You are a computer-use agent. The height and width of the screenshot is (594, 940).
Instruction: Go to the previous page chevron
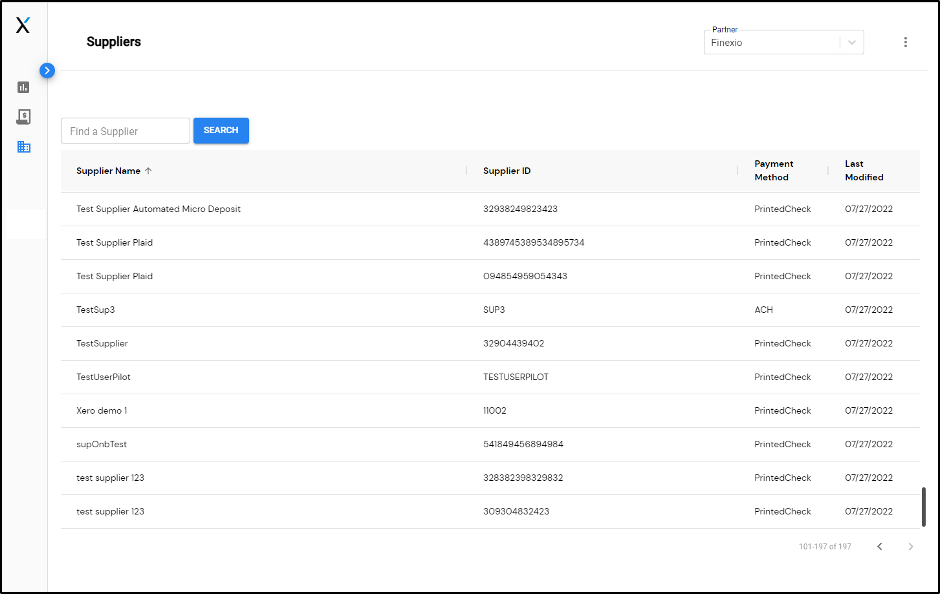(880, 547)
